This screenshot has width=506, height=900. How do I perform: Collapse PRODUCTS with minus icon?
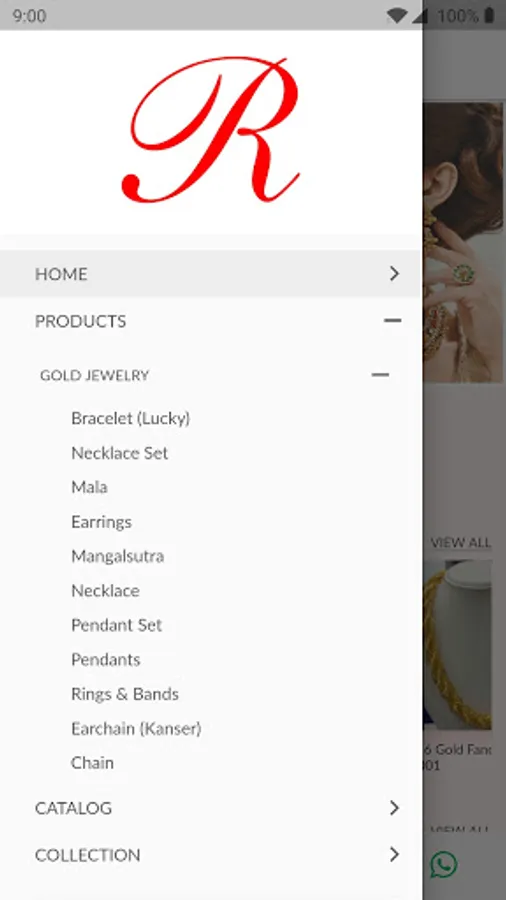coord(392,321)
